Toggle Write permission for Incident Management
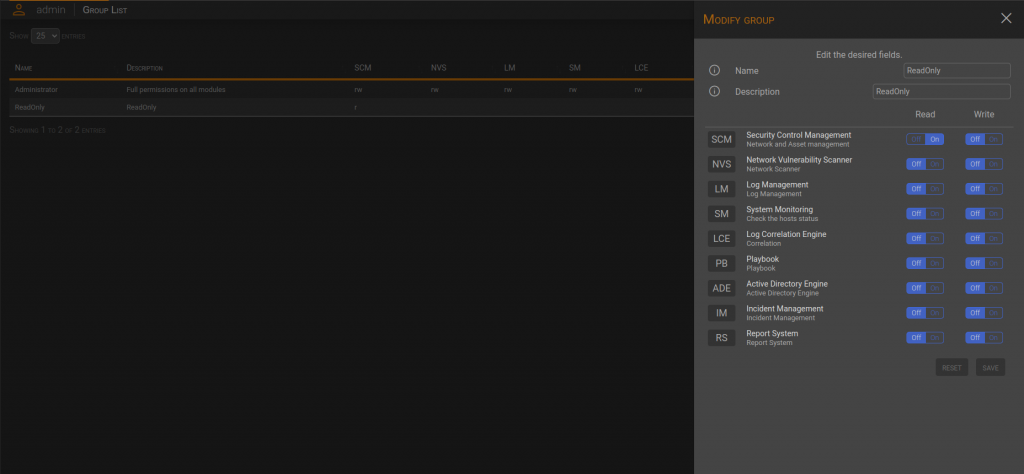Image resolution: width=1024 pixels, height=474 pixels. (984, 313)
